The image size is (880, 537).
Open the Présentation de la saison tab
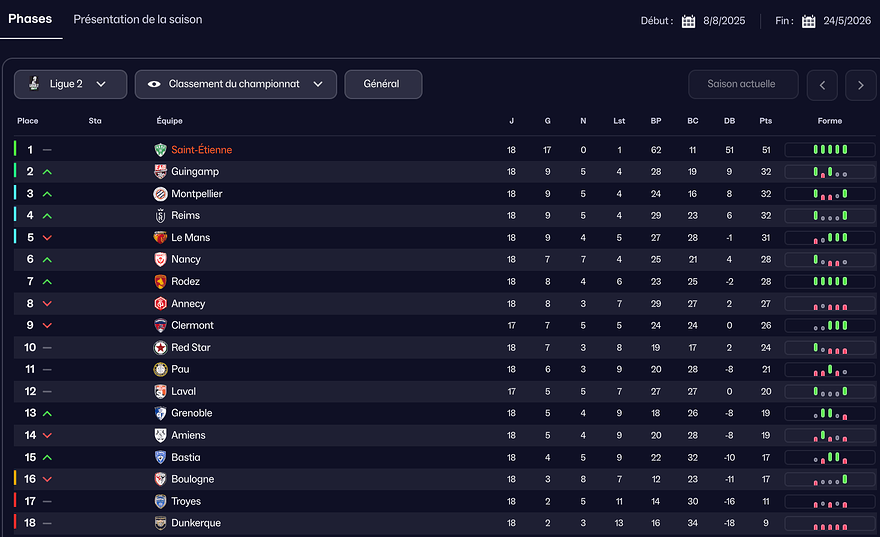point(138,20)
